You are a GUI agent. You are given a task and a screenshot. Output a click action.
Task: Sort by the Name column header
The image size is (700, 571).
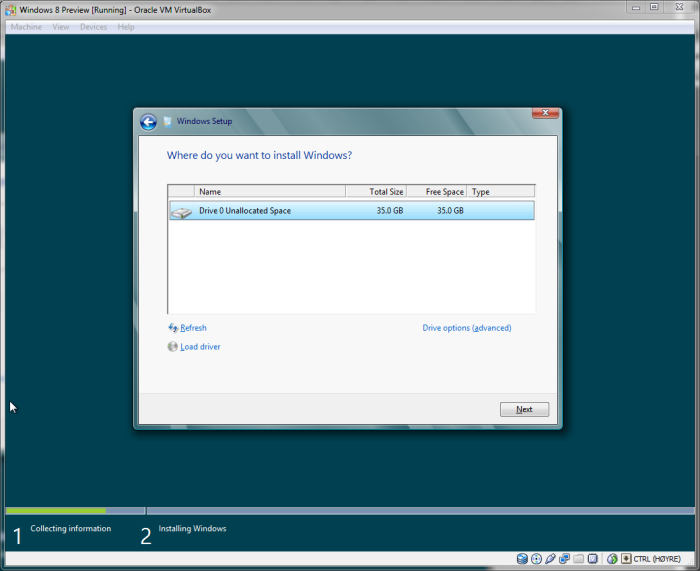(270, 192)
